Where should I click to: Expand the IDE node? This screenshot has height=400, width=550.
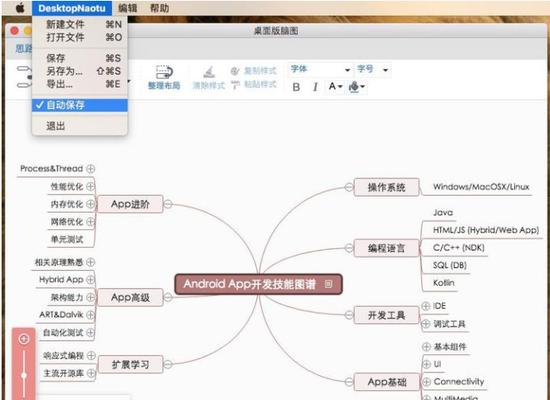(x=426, y=306)
